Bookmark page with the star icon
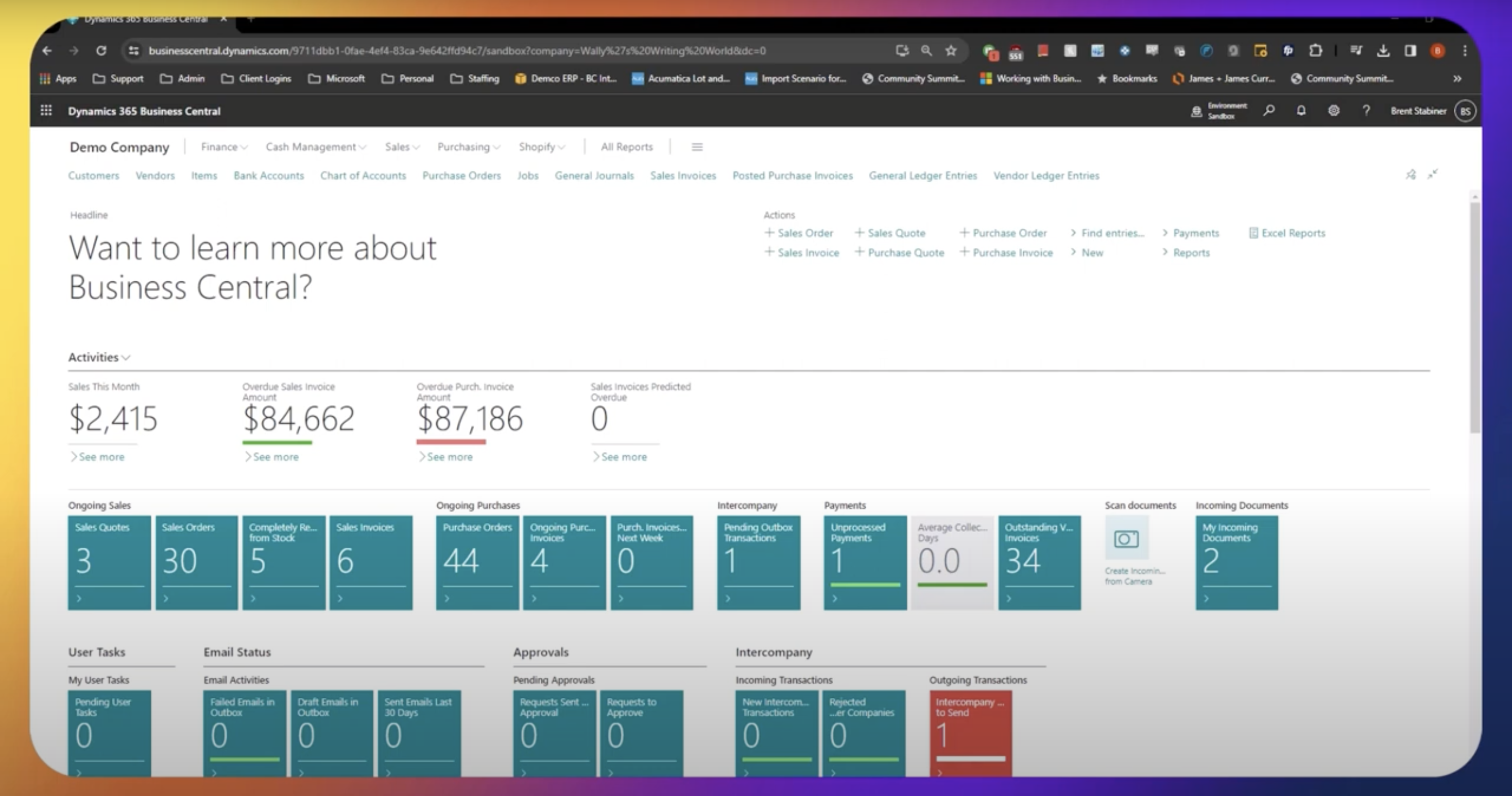The width and height of the screenshot is (1512, 796). coord(951,50)
